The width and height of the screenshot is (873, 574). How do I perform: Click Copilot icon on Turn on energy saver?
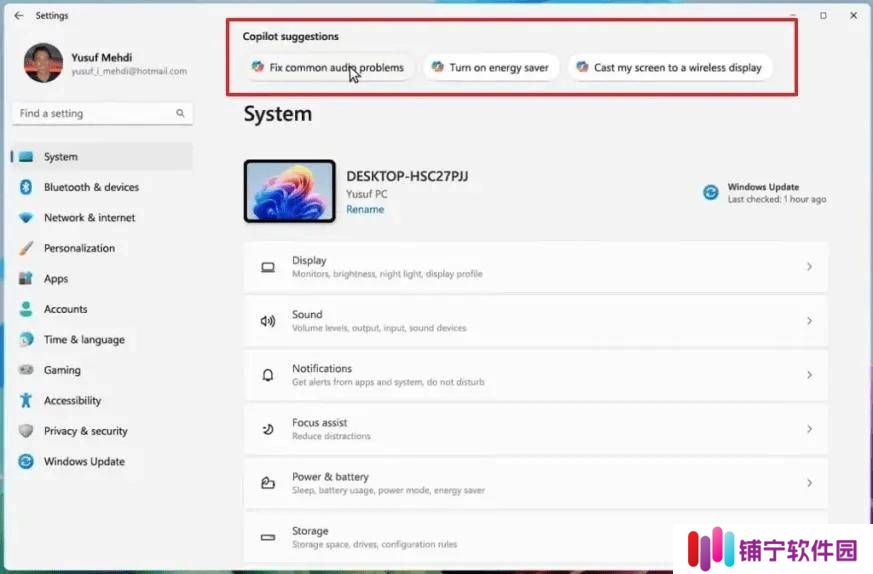[438, 67]
